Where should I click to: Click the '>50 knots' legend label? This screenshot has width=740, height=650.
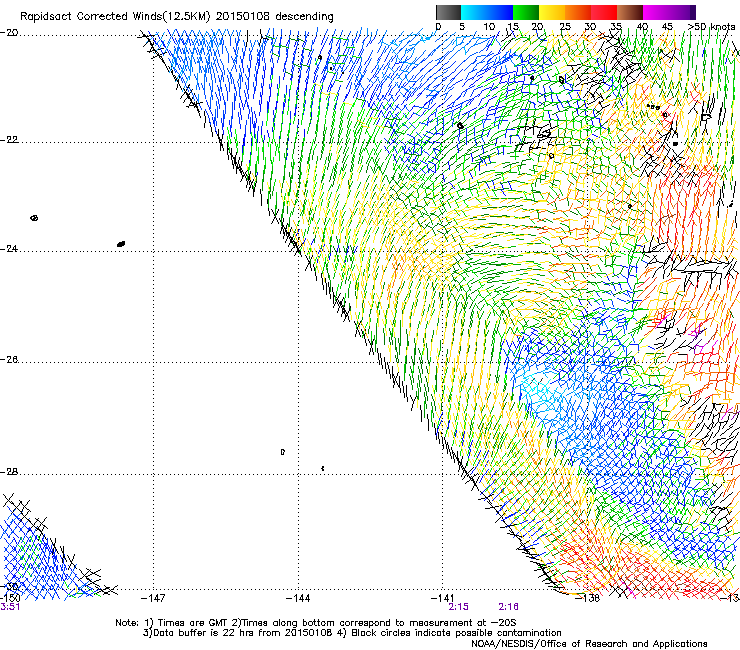tap(712, 26)
